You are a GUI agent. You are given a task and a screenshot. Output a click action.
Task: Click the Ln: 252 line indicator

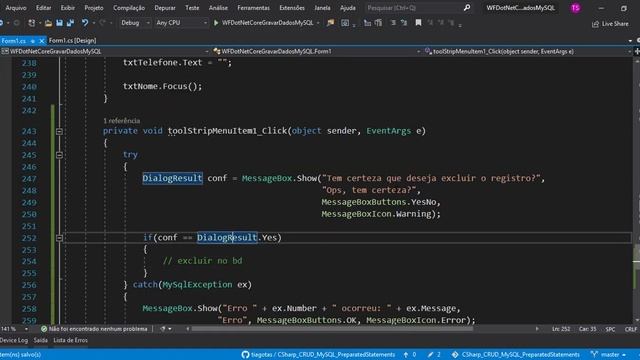561,329
